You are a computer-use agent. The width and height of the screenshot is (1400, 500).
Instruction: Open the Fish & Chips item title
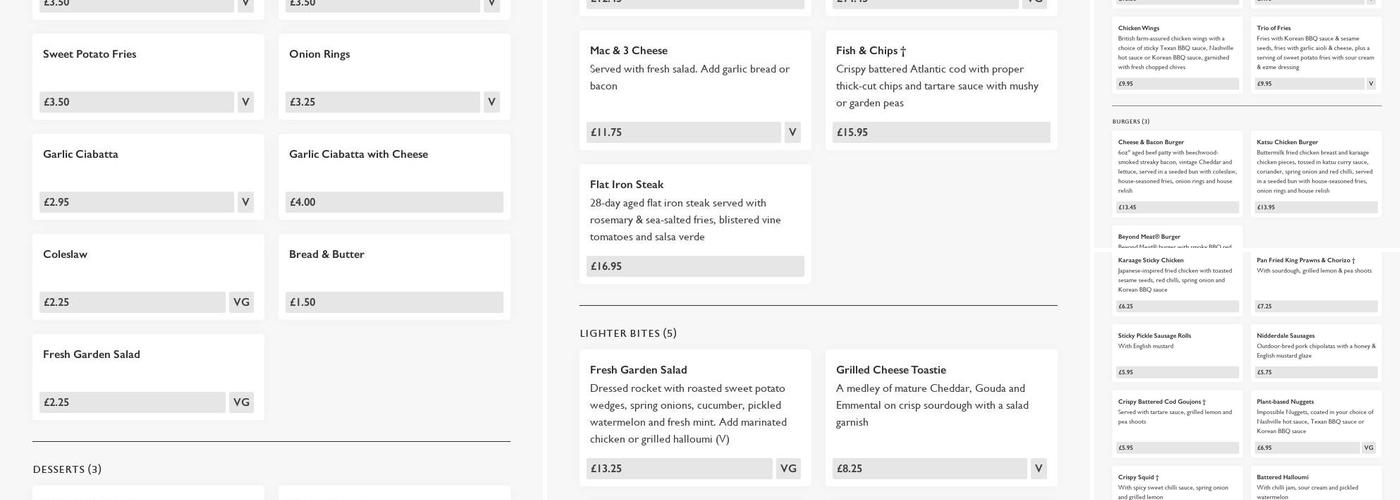(871, 51)
